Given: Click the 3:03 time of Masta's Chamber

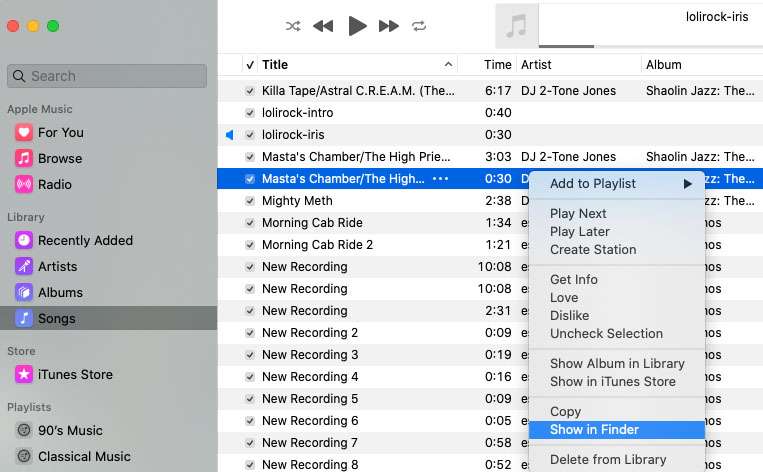Looking at the screenshot, I should 498,157.
